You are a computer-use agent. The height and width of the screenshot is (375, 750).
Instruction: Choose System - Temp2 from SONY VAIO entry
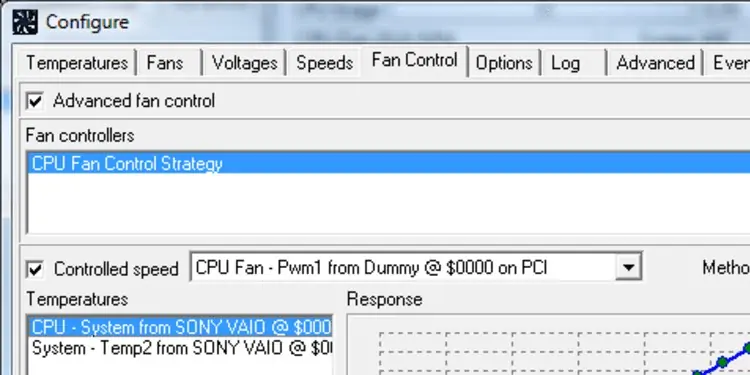tap(181, 348)
